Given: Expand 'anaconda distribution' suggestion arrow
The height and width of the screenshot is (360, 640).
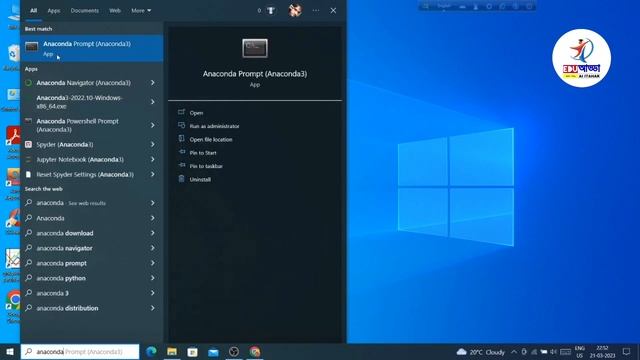Looking at the screenshot, I should point(153,308).
